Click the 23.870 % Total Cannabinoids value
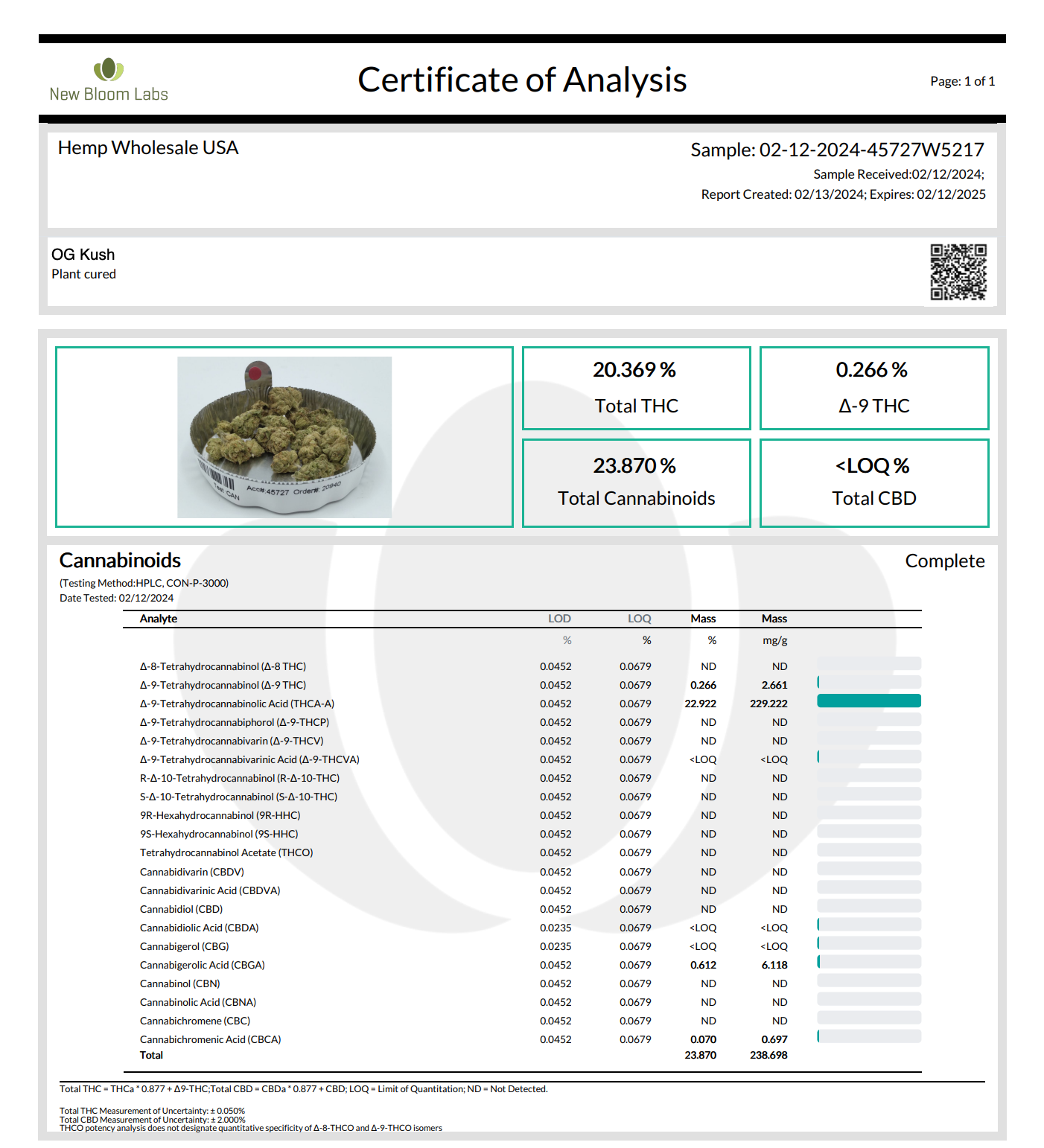This screenshot has width=1044, height=1148. coord(634,466)
